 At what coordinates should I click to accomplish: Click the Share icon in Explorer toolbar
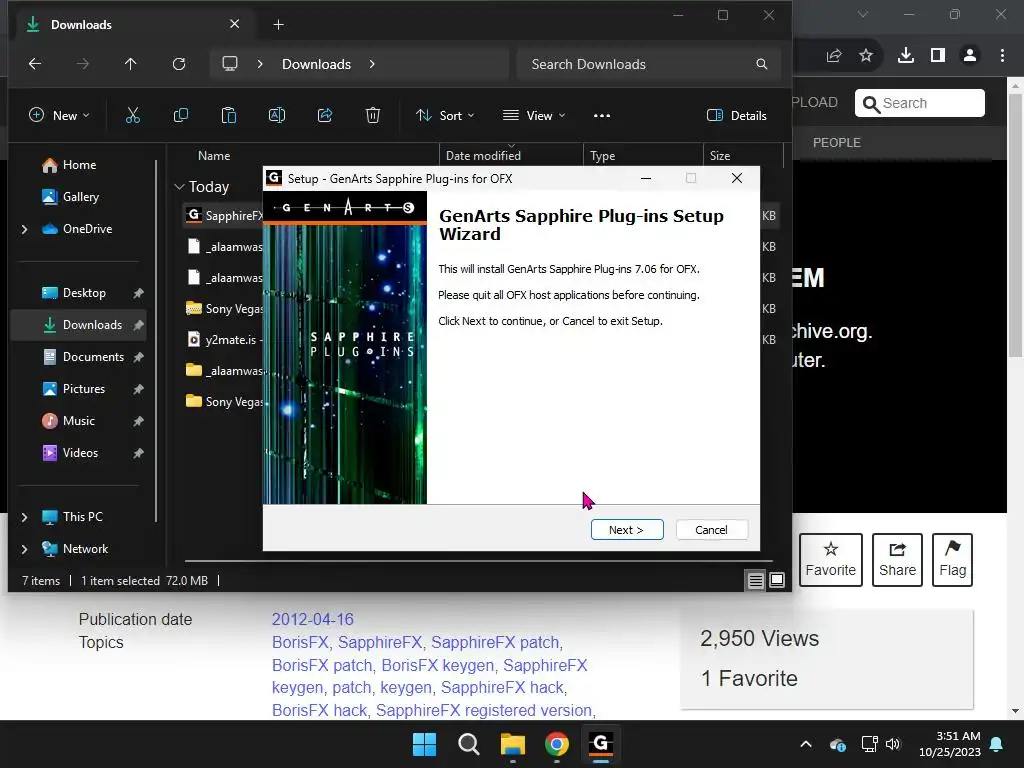tap(325, 116)
